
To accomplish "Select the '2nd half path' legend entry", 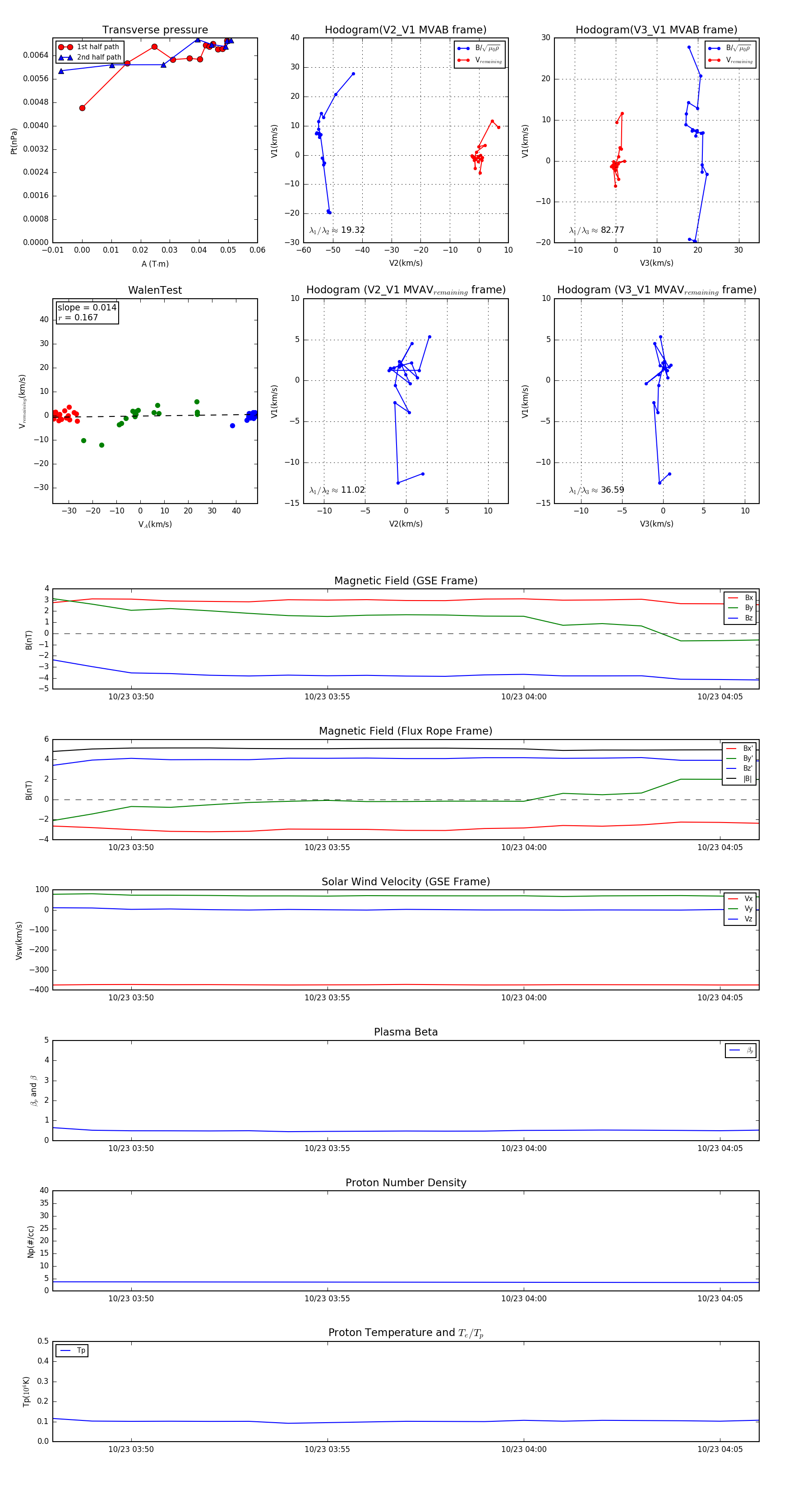I will [x=90, y=57].
